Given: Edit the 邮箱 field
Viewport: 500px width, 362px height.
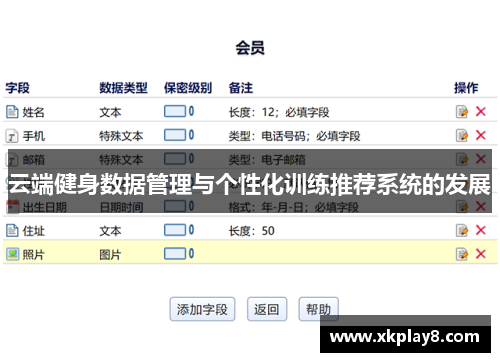Looking at the screenshot, I should click(x=462, y=159).
